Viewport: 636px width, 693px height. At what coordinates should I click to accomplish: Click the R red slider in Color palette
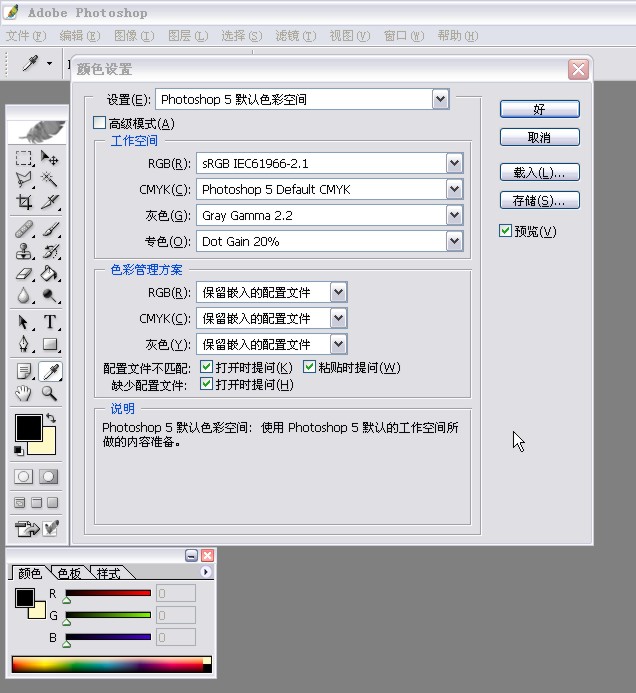point(108,593)
